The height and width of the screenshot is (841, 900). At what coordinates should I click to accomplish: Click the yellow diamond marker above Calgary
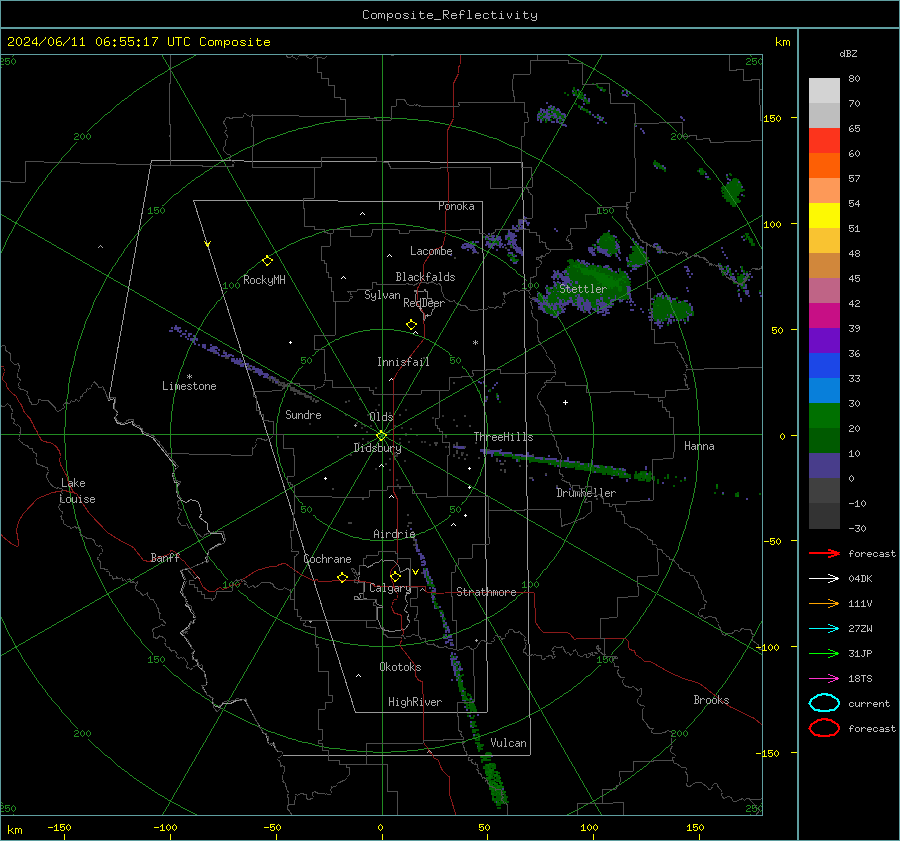(x=395, y=576)
